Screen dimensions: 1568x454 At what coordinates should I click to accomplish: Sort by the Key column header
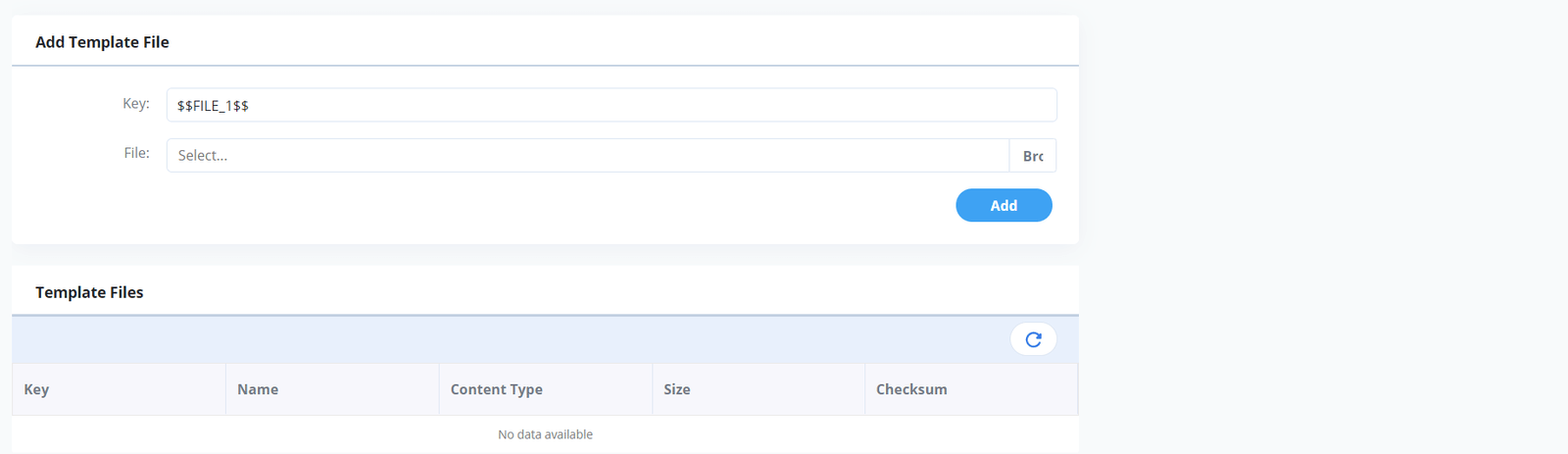pos(36,389)
